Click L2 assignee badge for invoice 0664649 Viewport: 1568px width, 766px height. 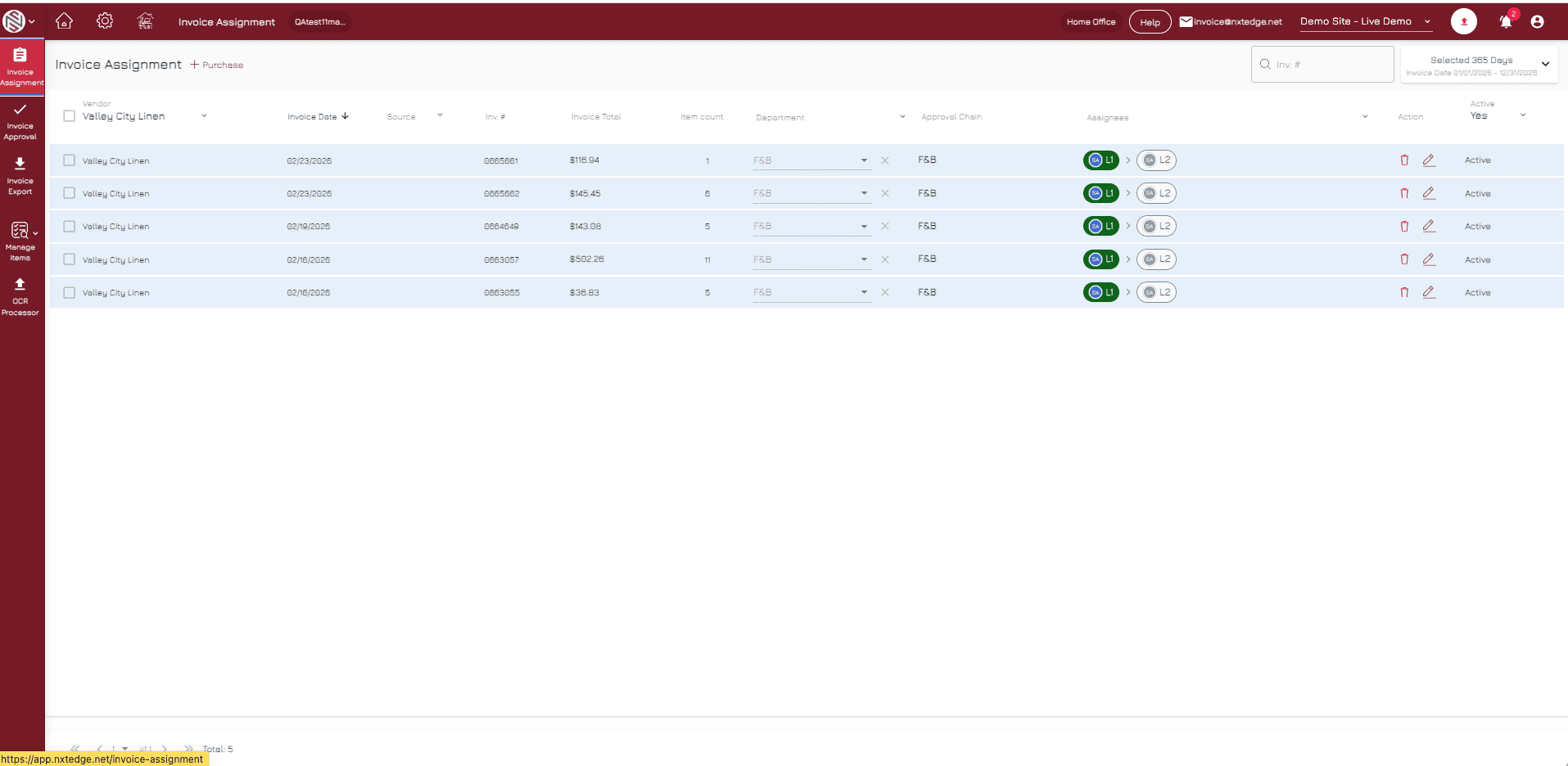tap(1156, 226)
